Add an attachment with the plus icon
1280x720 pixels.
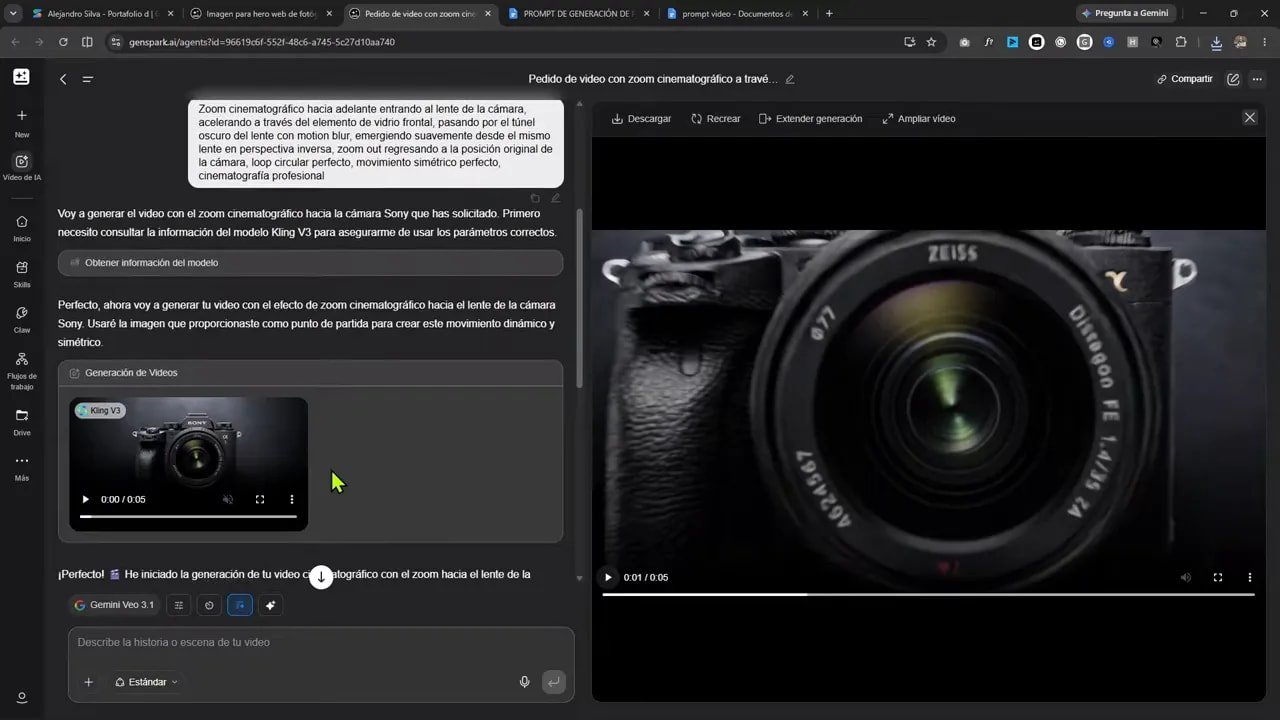[x=88, y=682]
